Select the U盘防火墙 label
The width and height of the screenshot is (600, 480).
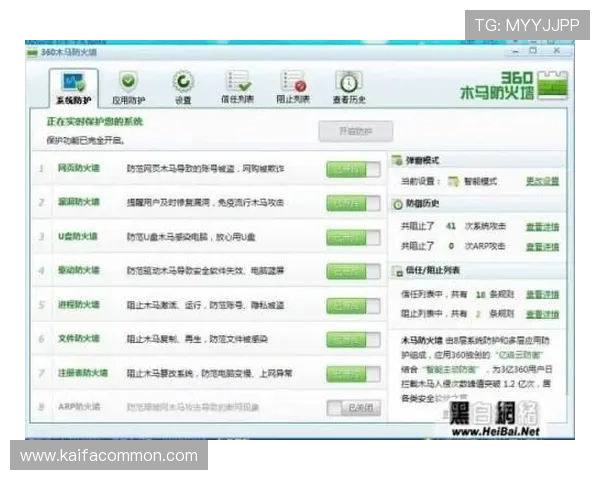[x=78, y=236]
